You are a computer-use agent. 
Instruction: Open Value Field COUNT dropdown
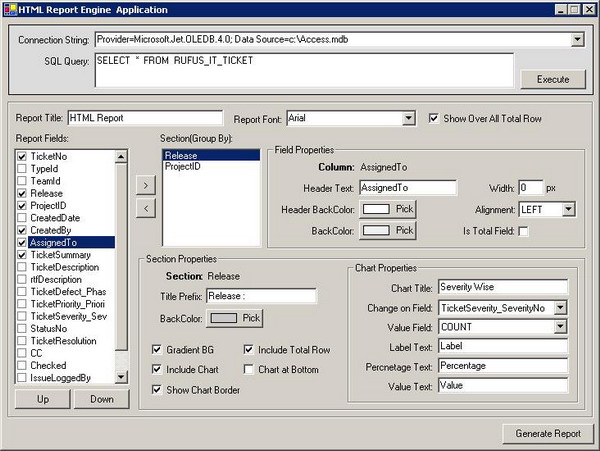point(561,327)
